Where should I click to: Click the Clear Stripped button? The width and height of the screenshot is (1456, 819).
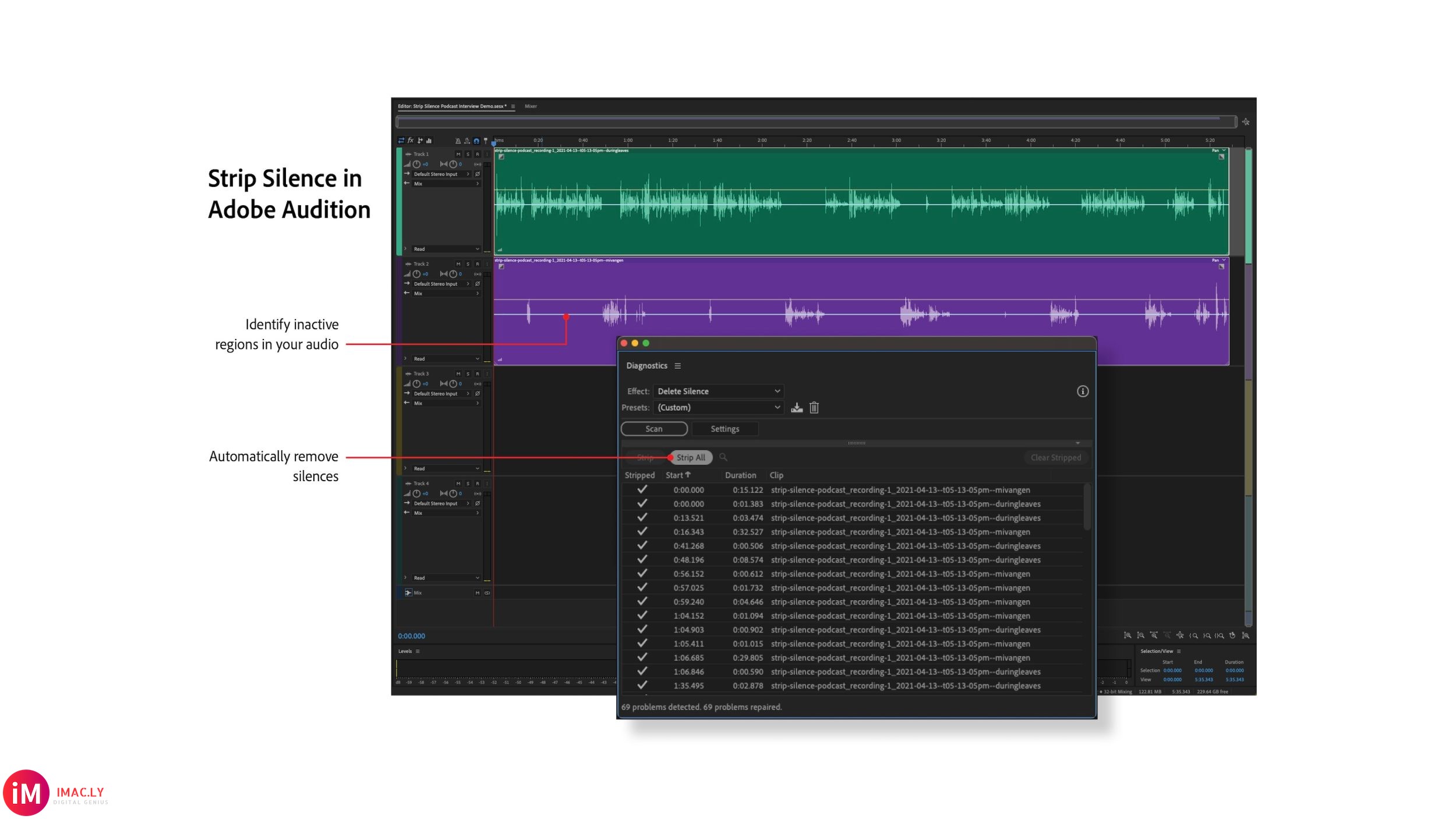pyautogui.click(x=1055, y=457)
